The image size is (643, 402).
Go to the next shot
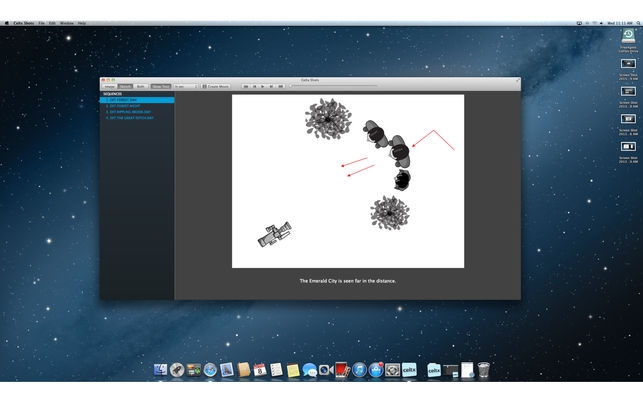coord(271,87)
